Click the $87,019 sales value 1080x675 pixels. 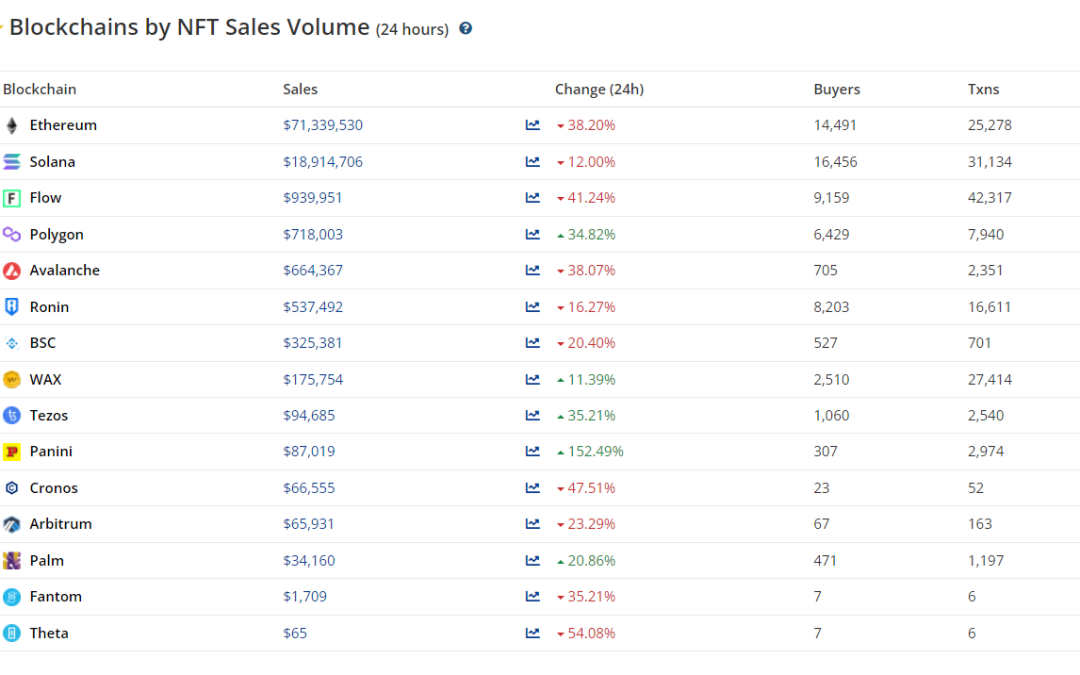(309, 451)
